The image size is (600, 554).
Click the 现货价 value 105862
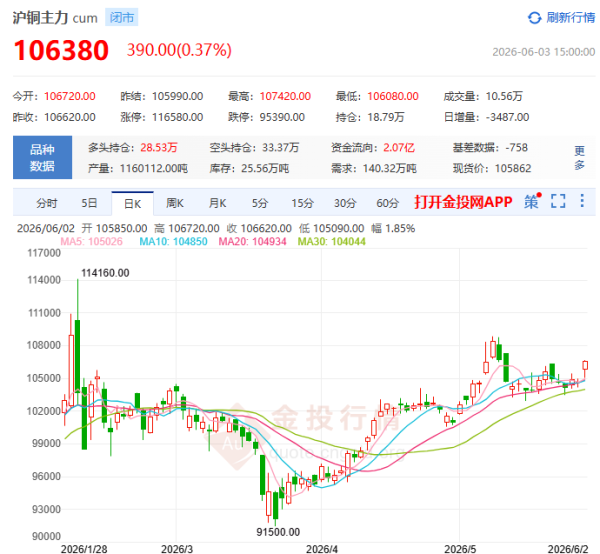(x=513, y=168)
